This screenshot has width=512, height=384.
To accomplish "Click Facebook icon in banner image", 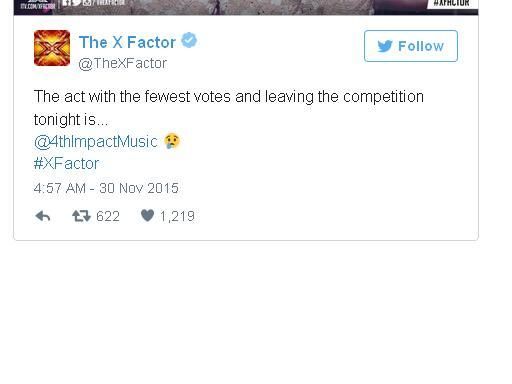I will click(x=66, y=2).
